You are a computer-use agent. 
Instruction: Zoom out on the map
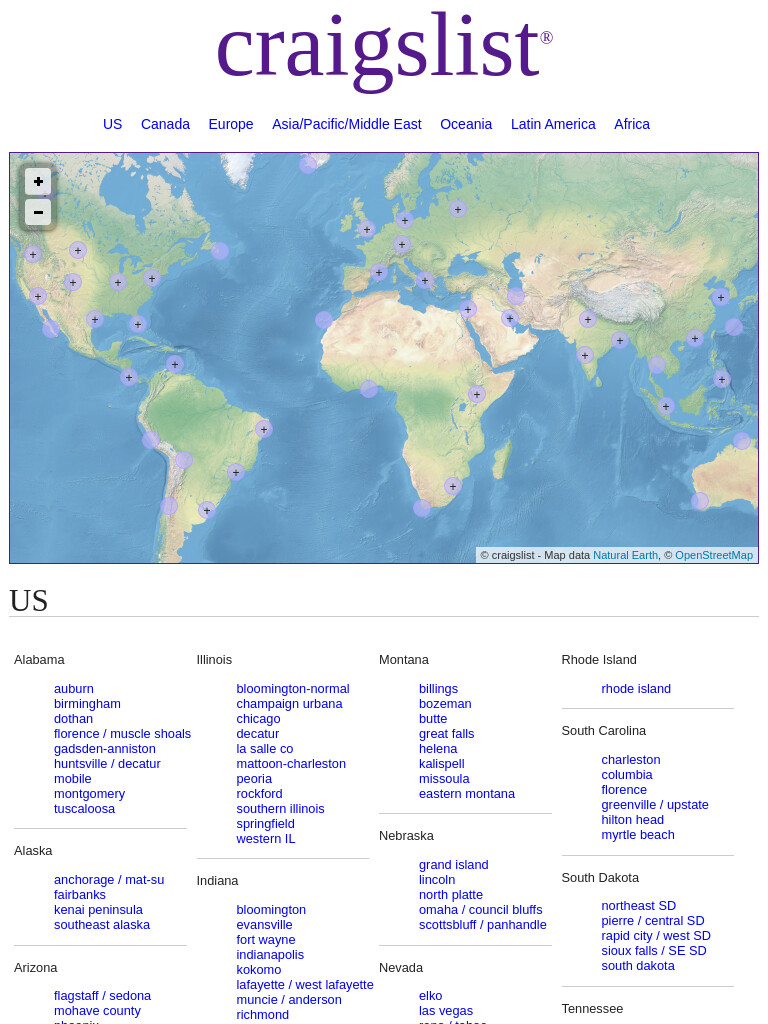[x=38, y=212]
